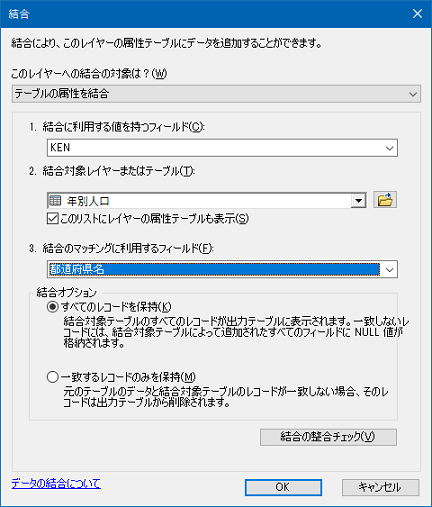The width and height of the screenshot is (432, 507).
Task: Toggle このリストにレイヤーの属性テーブルも表示 checkbox
Action: (x=53, y=219)
